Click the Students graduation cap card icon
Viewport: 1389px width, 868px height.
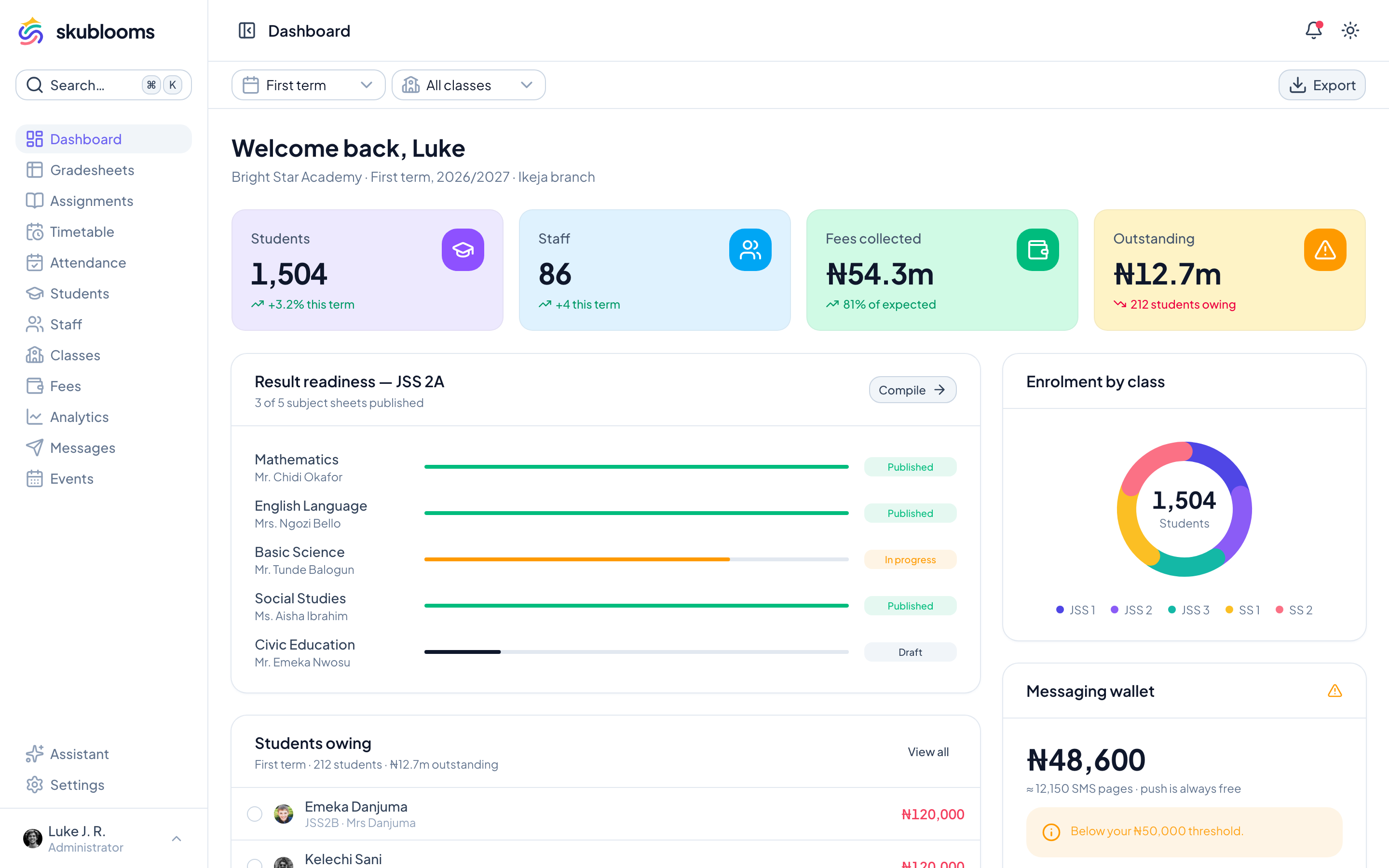(463, 250)
